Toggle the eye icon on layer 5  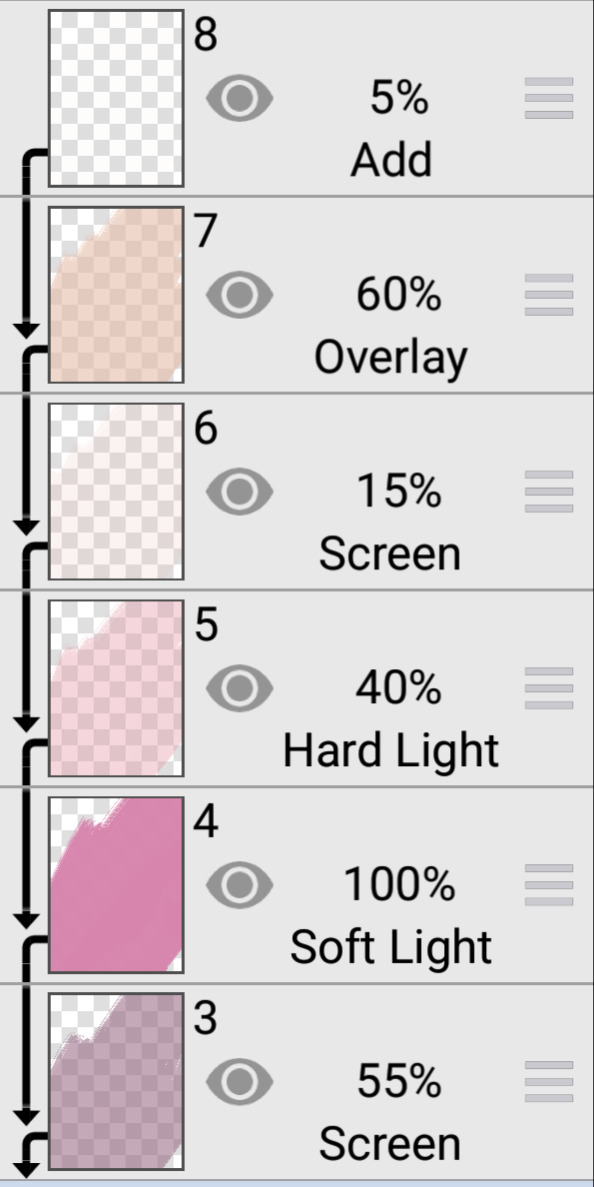point(239,688)
